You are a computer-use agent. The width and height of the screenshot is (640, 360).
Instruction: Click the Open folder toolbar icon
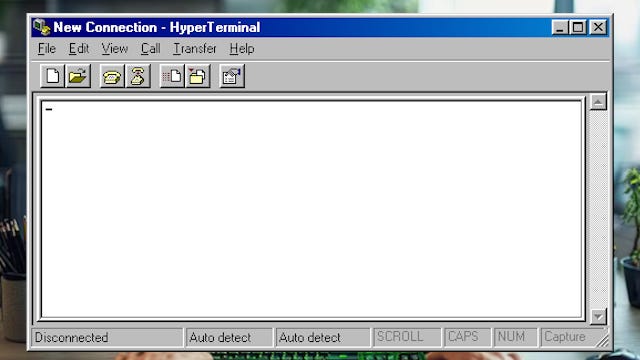coord(78,76)
